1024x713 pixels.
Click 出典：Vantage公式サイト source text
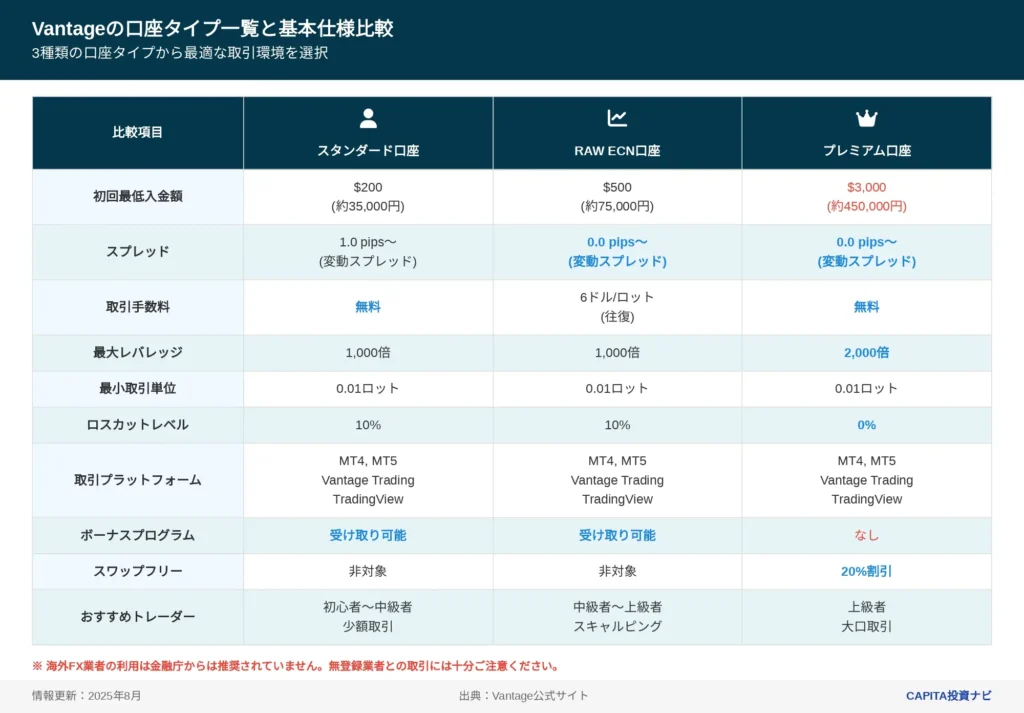click(x=523, y=695)
